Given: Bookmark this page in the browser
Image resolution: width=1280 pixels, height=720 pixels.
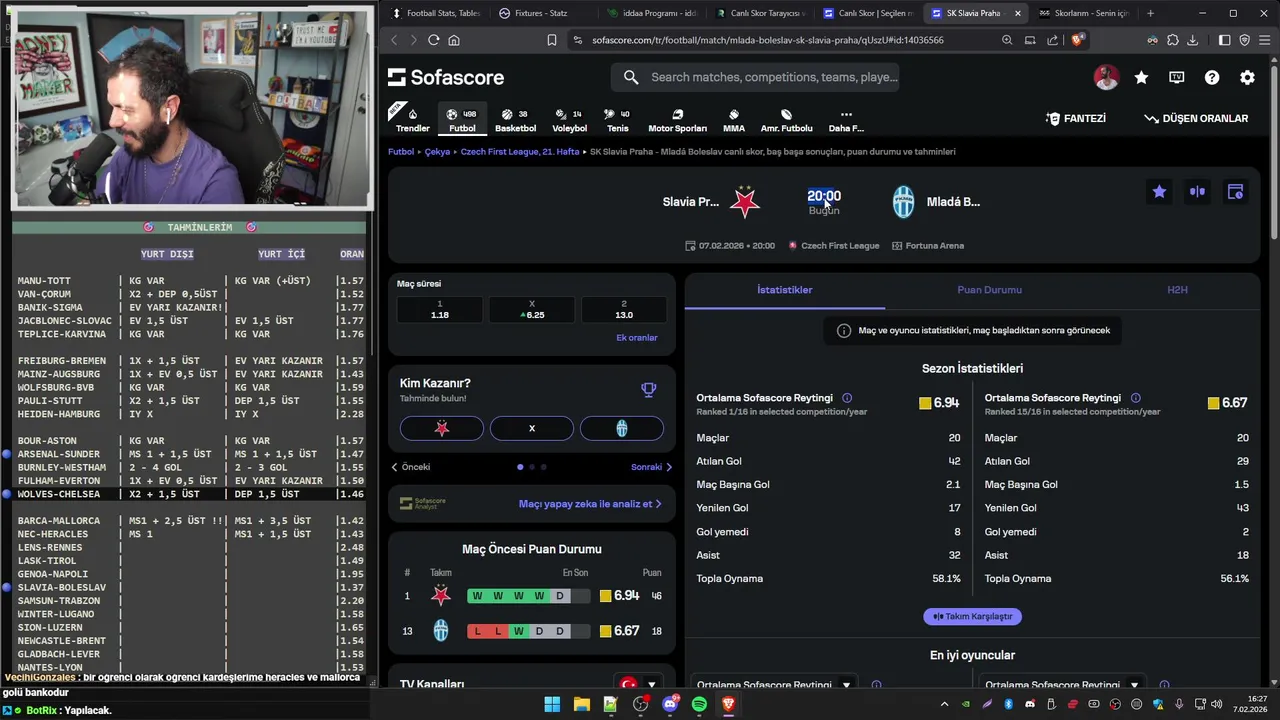Looking at the screenshot, I should 551,40.
